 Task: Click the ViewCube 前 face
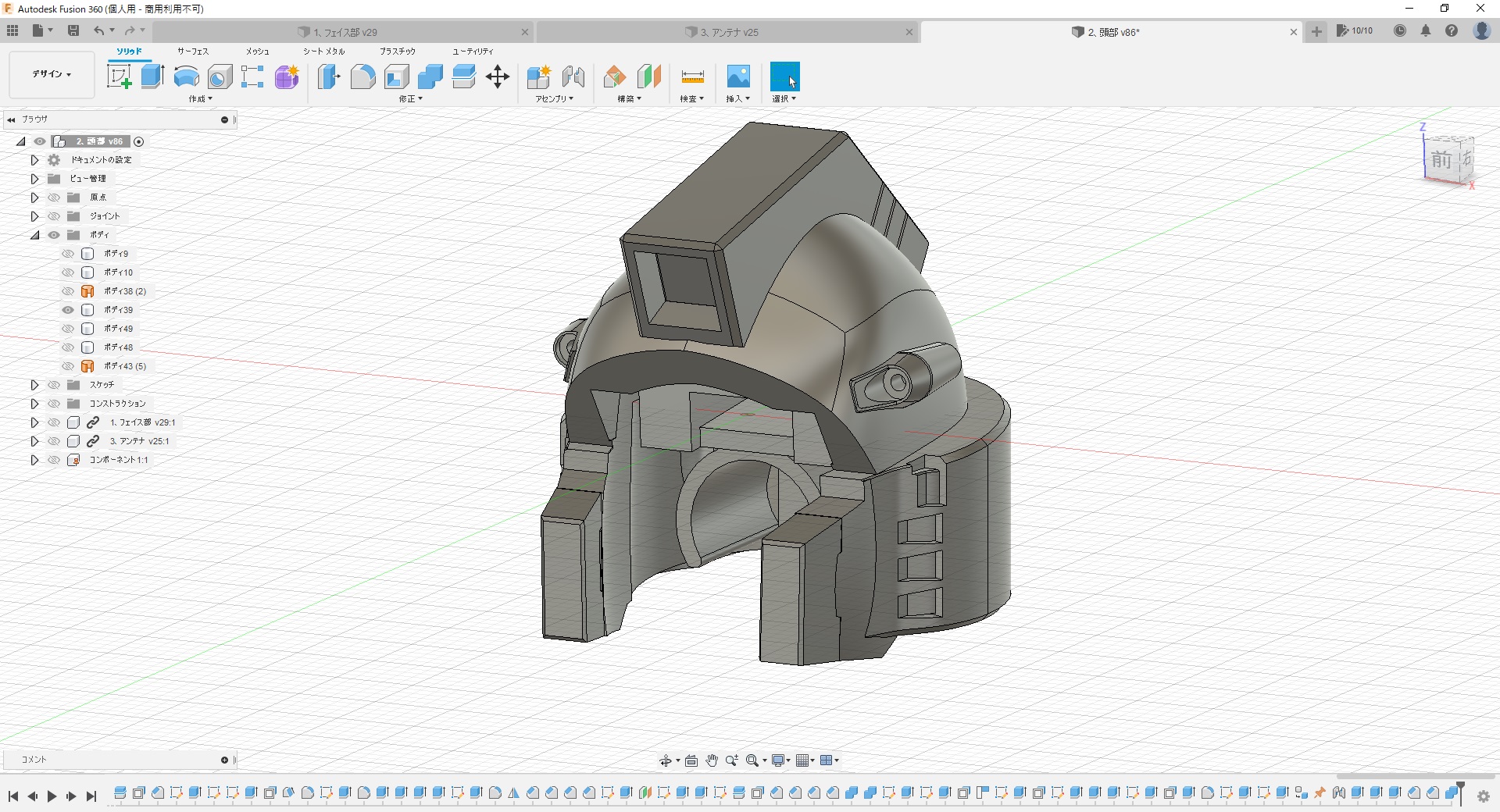point(1441,160)
